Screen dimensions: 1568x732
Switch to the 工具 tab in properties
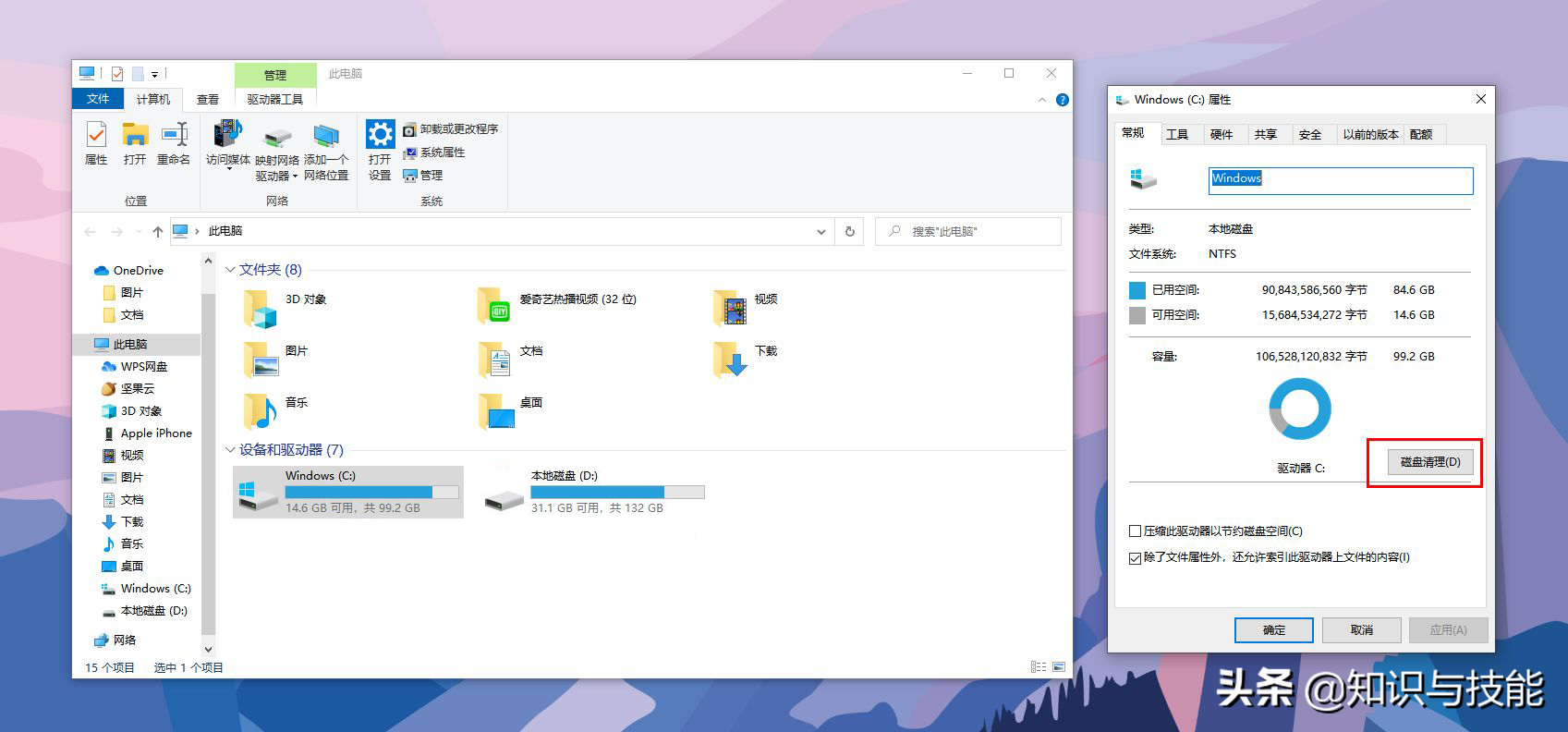pyautogui.click(x=1176, y=134)
